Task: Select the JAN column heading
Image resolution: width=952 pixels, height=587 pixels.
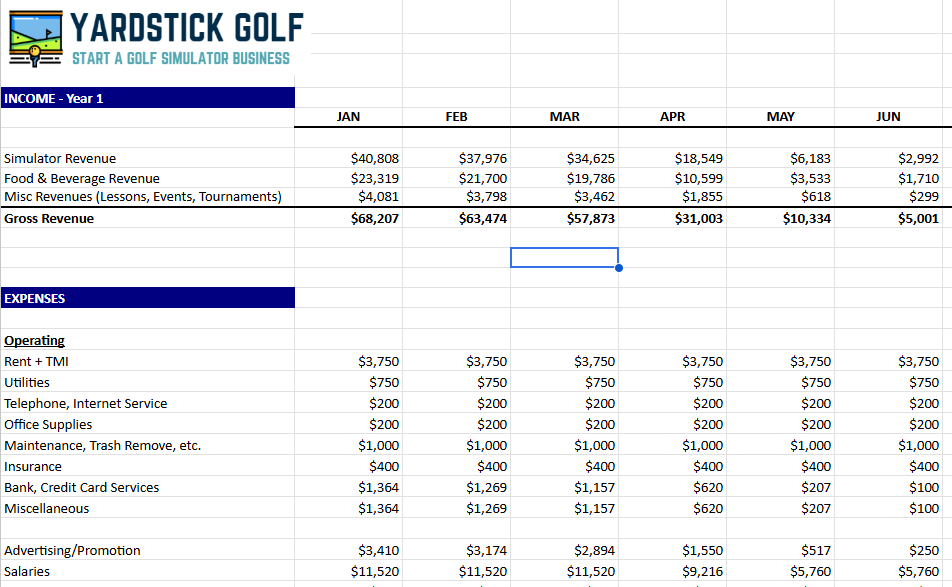Action: (348, 117)
